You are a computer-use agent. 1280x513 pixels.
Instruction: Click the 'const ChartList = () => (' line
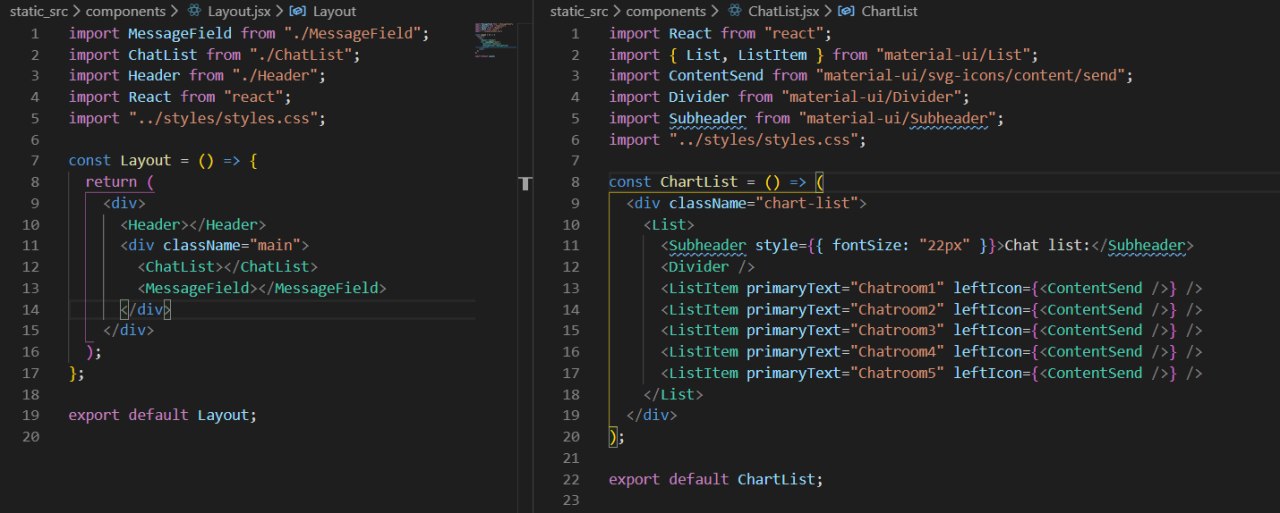coord(716,182)
